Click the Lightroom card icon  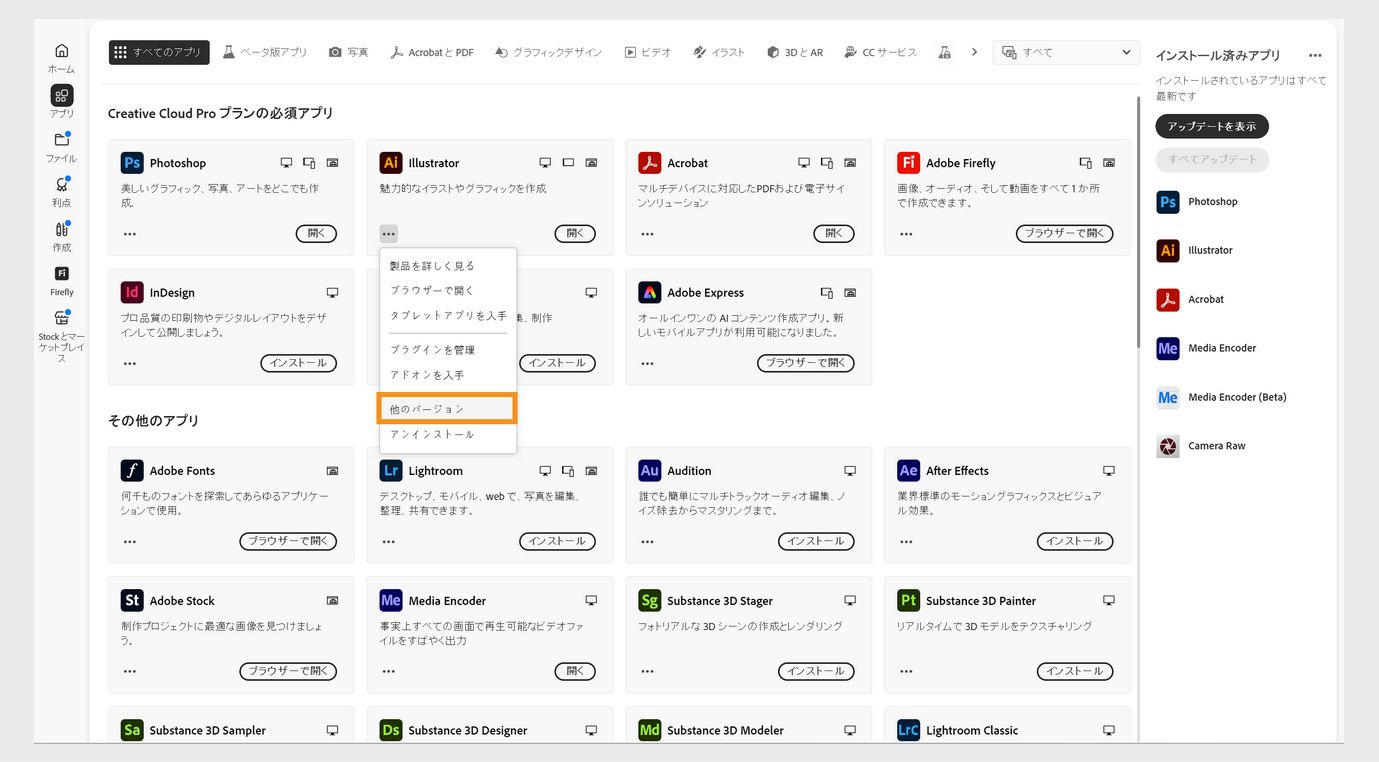pos(391,471)
